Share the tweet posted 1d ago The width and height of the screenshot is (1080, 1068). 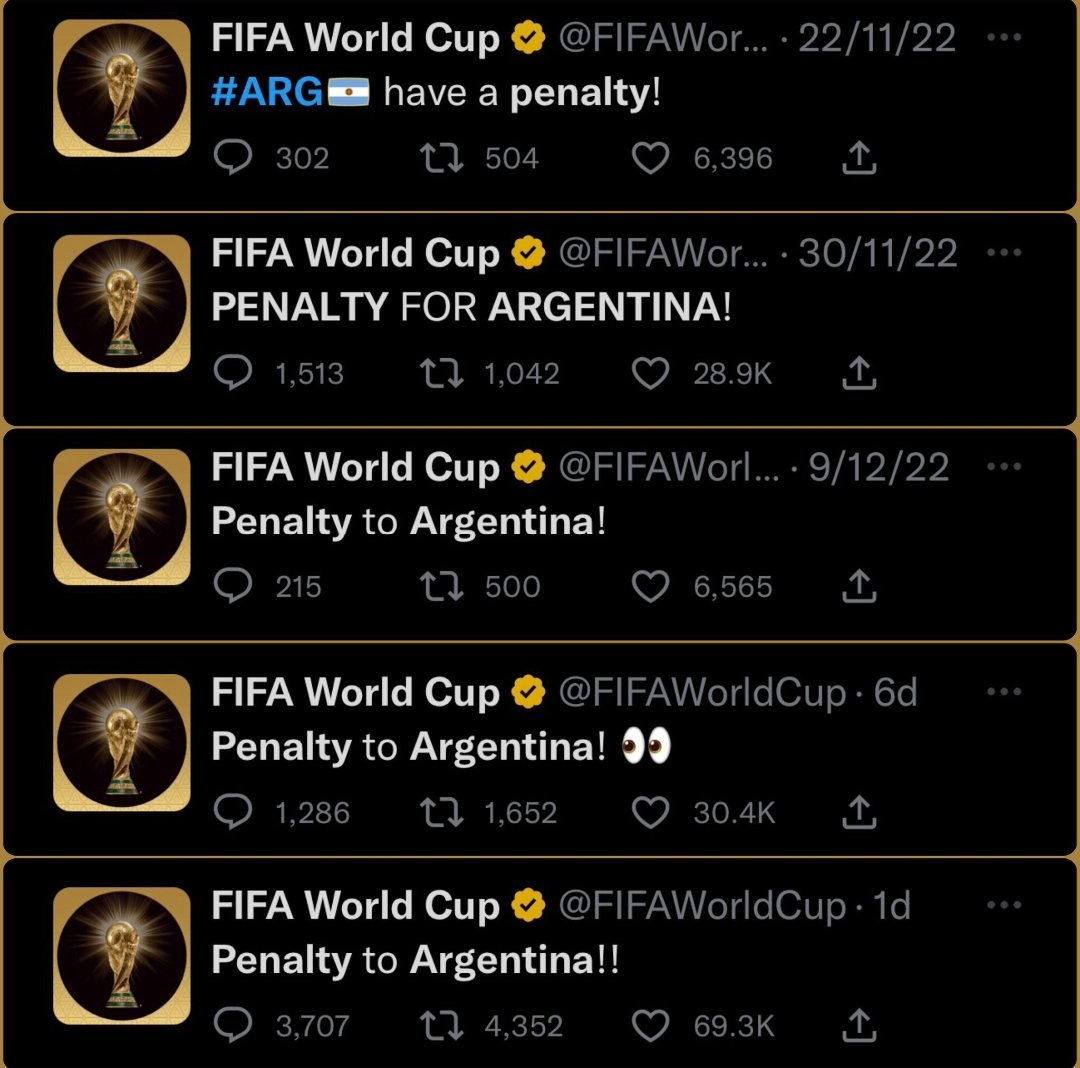[x=860, y=1025]
